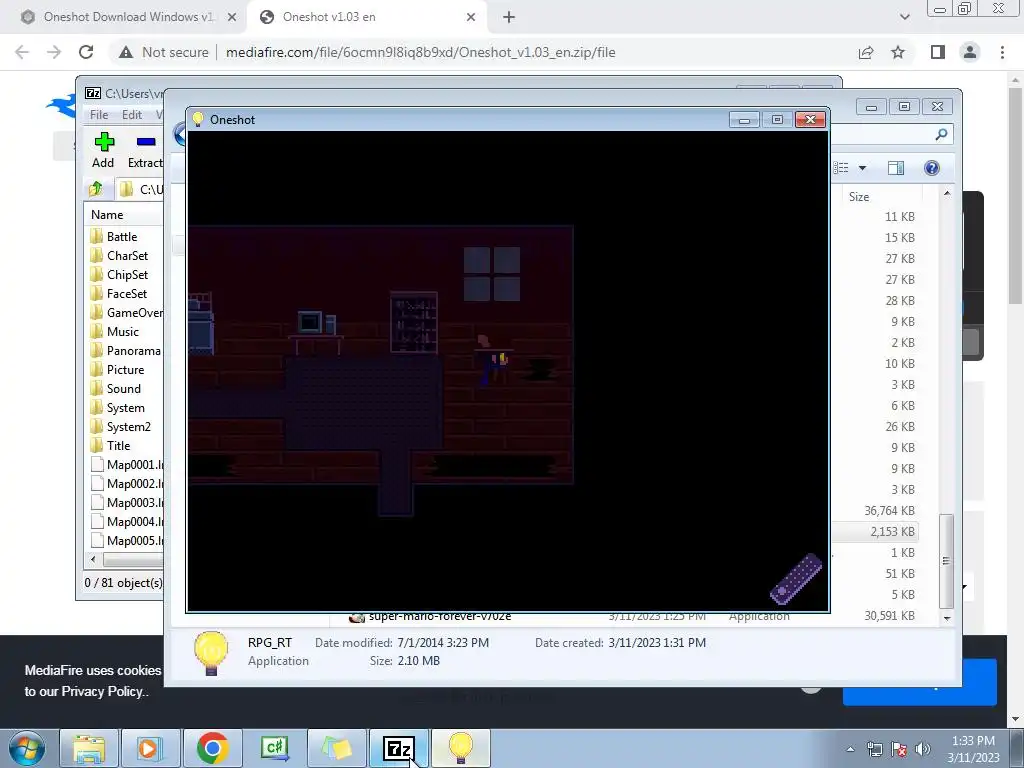Share this page icon in Chrome
Screen dimensions: 1024x768
coord(866,52)
